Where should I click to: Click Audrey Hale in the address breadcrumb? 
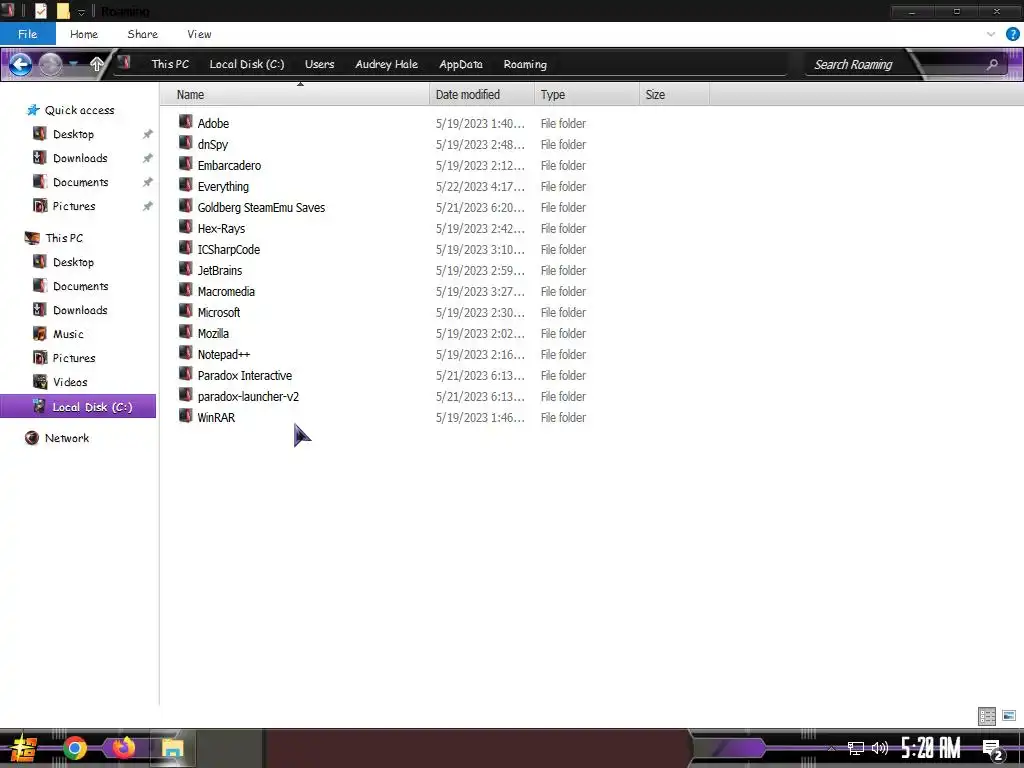pyautogui.click(x=387, y=64)
